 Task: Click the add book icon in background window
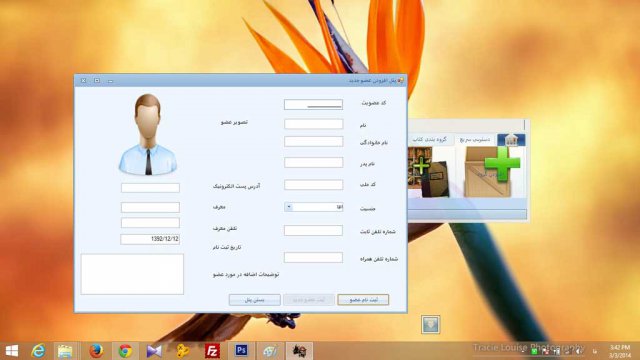429,172
